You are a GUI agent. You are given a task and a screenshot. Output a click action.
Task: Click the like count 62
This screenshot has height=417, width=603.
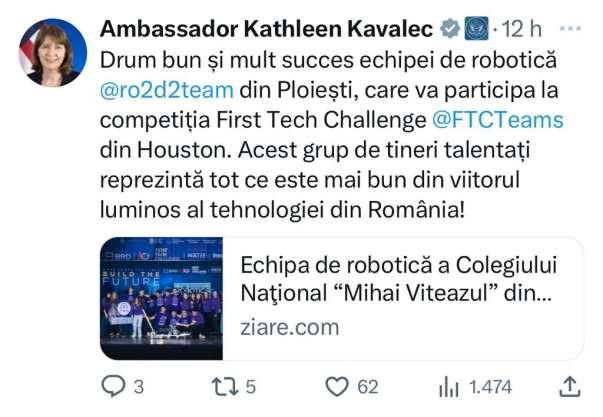[x=368, y=387]
